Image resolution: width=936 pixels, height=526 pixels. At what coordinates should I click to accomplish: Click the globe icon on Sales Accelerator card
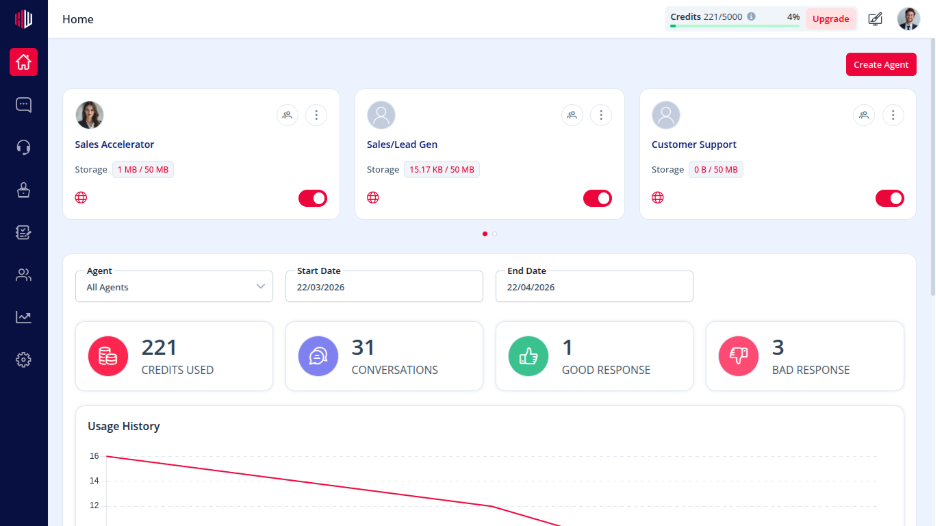point(81,198)
